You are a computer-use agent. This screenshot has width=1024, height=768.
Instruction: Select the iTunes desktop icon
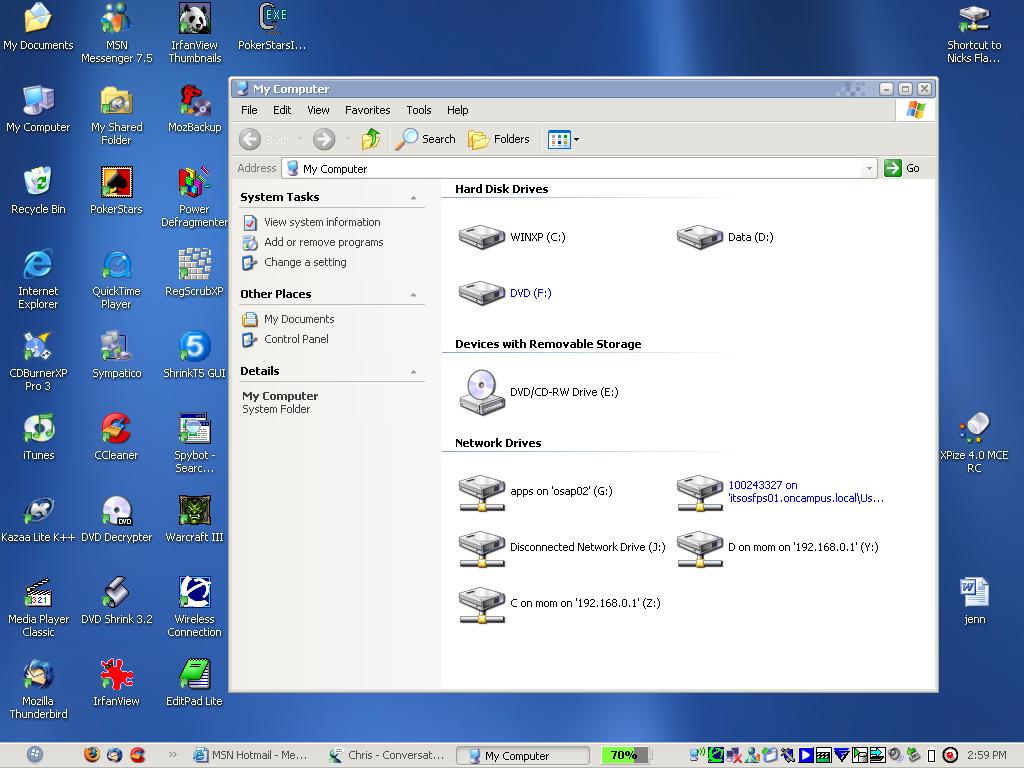pos(39,436)
